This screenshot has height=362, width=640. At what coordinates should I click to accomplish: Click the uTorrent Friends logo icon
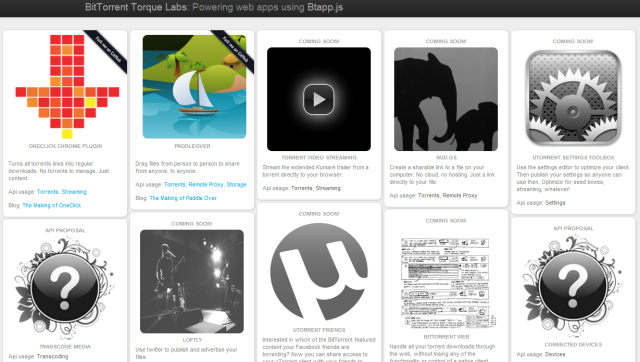(319, 272)
